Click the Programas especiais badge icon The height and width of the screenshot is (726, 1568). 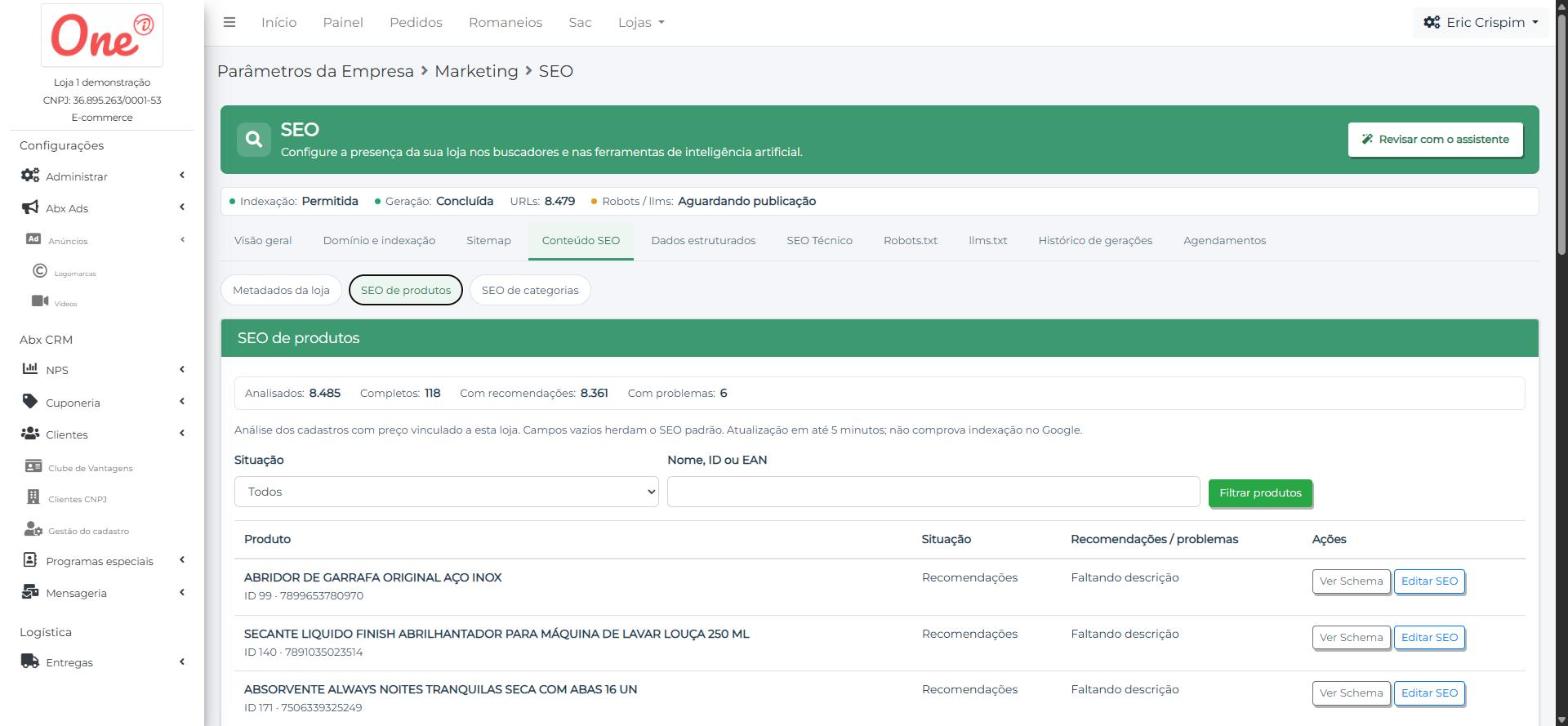click(x=30, y=560)
